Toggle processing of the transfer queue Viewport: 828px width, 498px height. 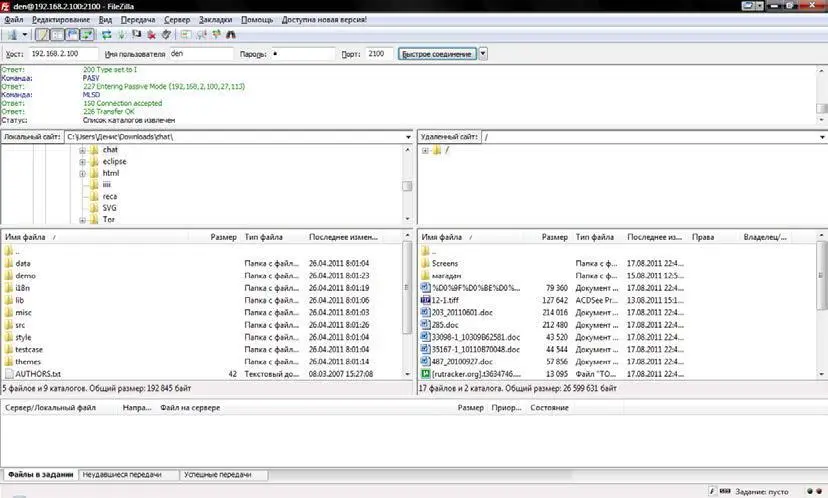tap(121, 35)
